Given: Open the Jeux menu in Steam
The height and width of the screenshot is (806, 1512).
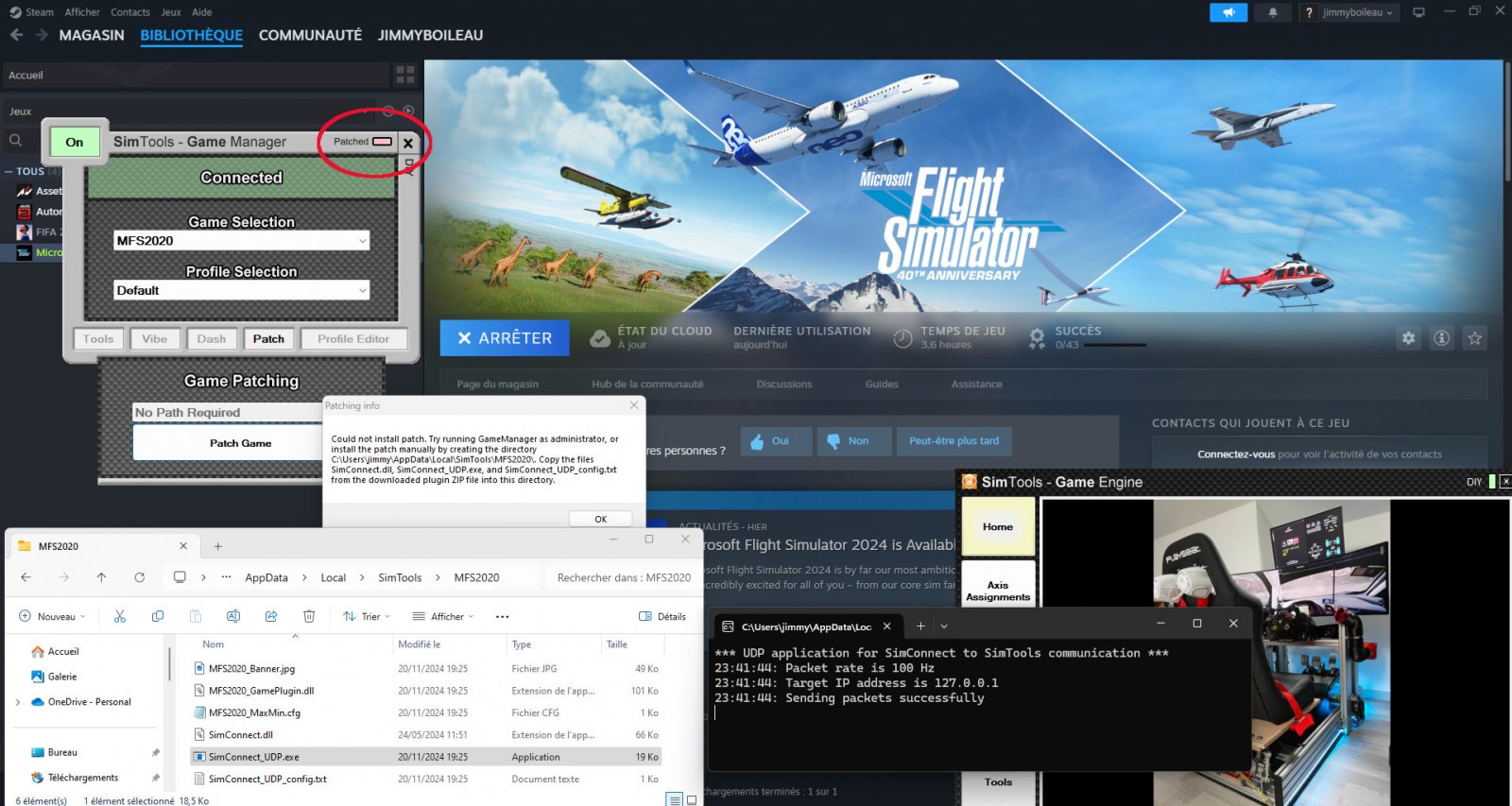Looking at the screenshot, I should click(x=171, y=12).
